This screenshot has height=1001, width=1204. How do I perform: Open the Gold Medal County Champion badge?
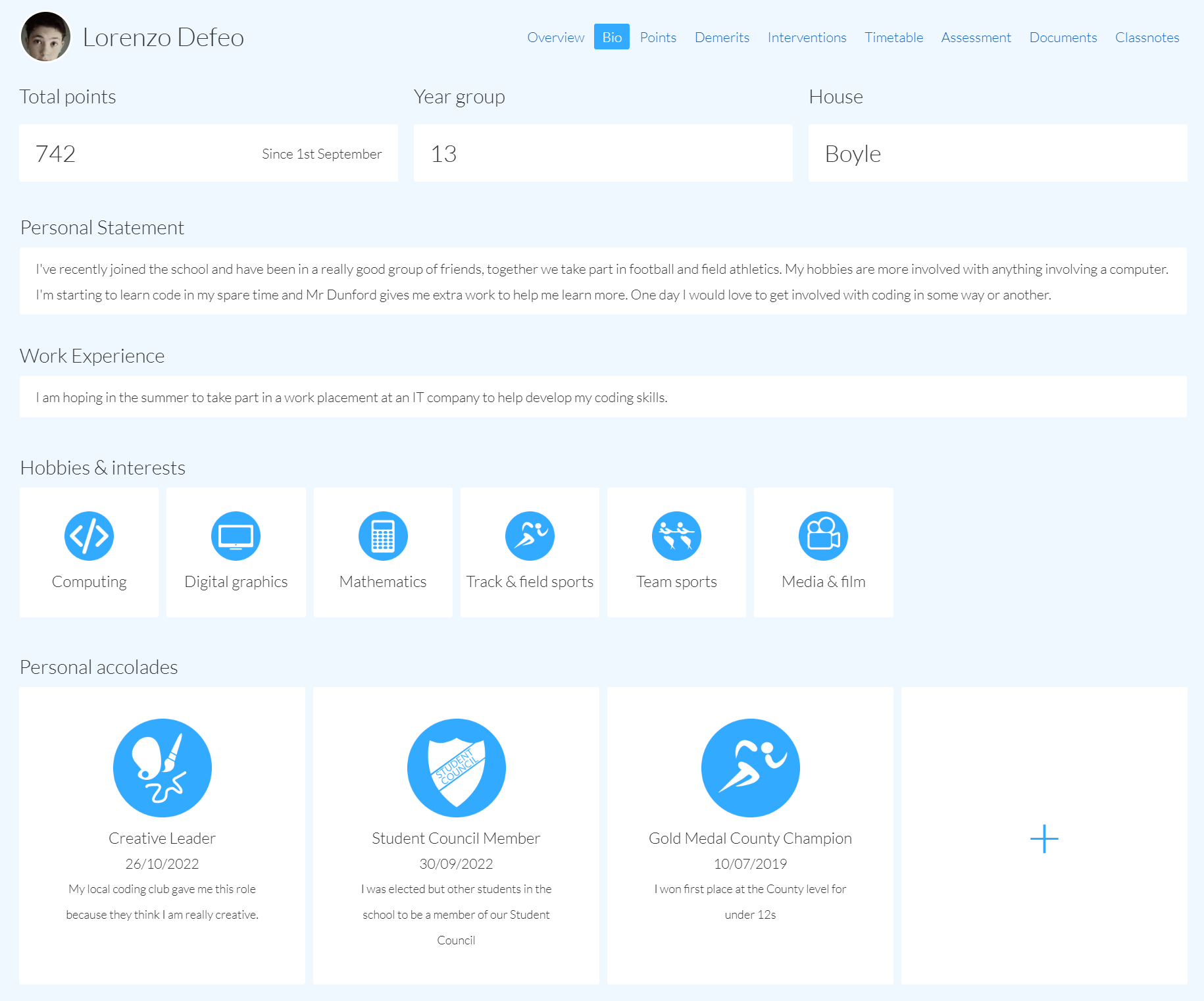750,767
